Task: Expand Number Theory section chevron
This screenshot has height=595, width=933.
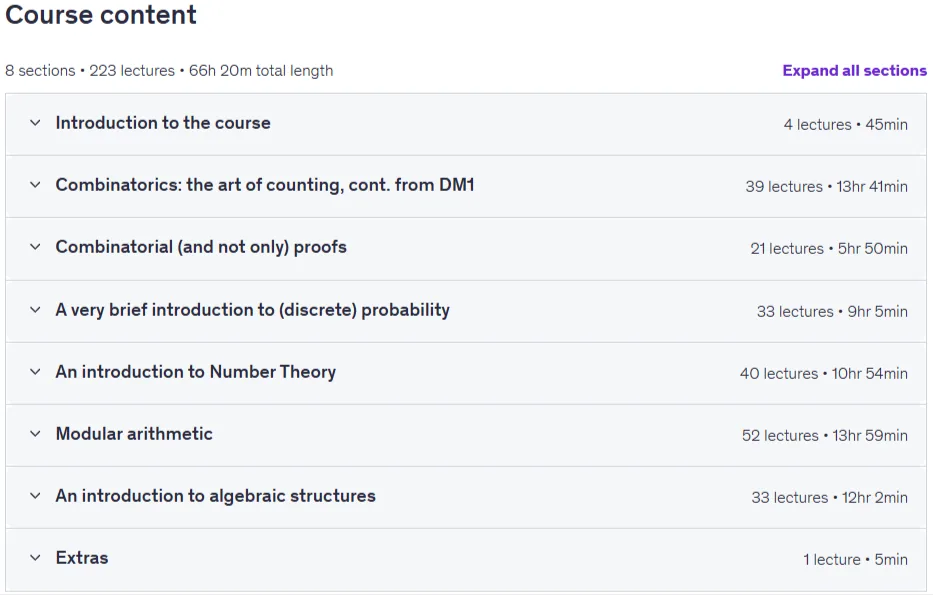Action: tap(35, 372)
